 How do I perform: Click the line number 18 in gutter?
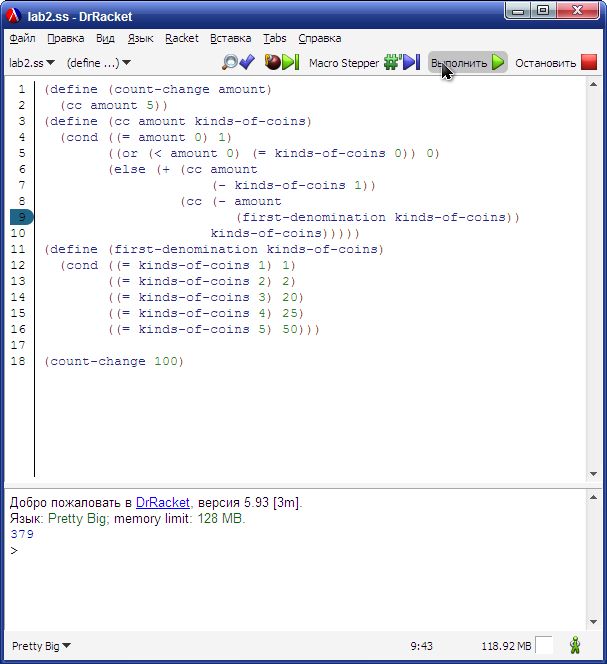[18, 361]
